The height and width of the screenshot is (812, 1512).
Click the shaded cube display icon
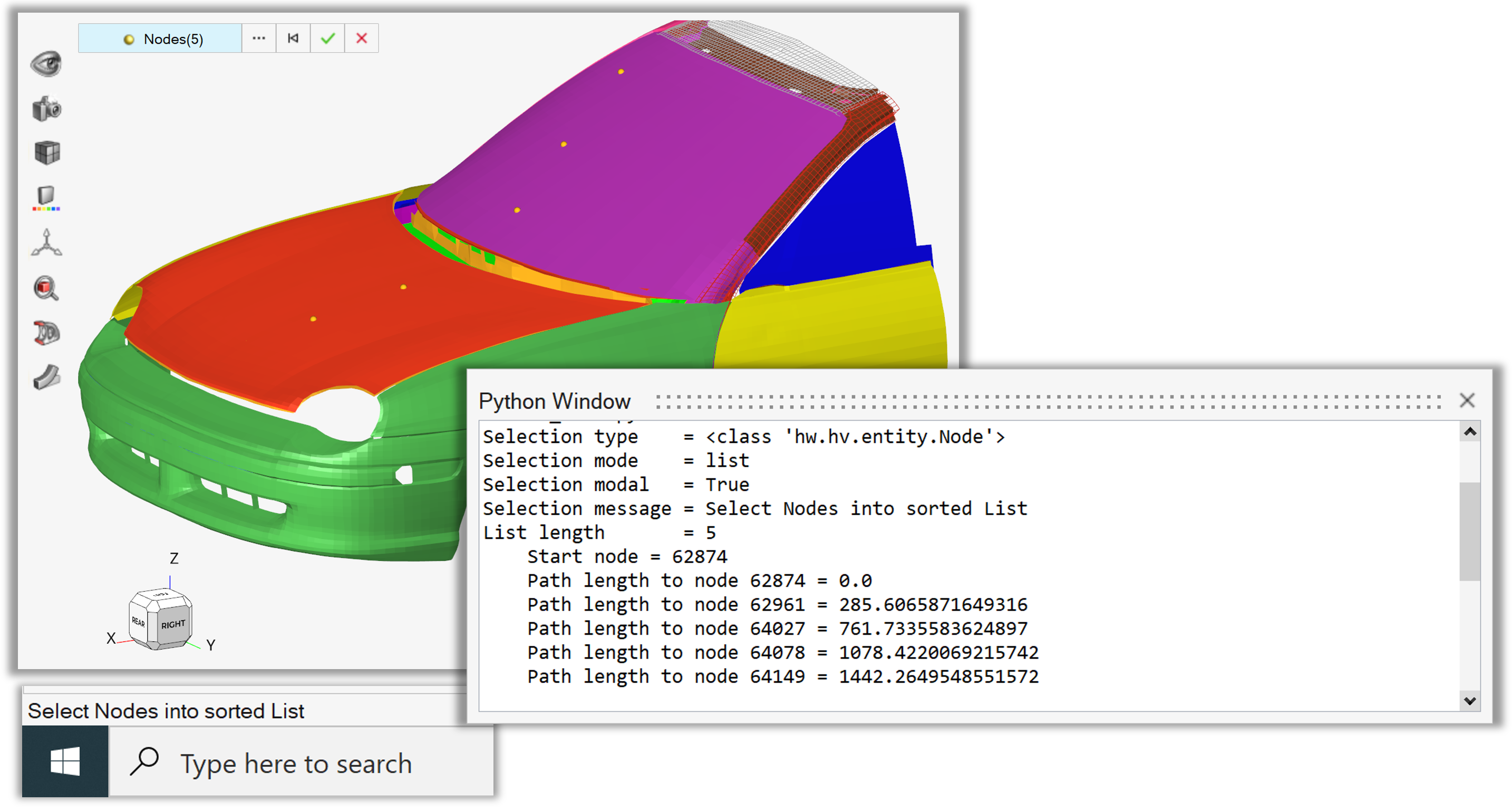coord(47,153)
